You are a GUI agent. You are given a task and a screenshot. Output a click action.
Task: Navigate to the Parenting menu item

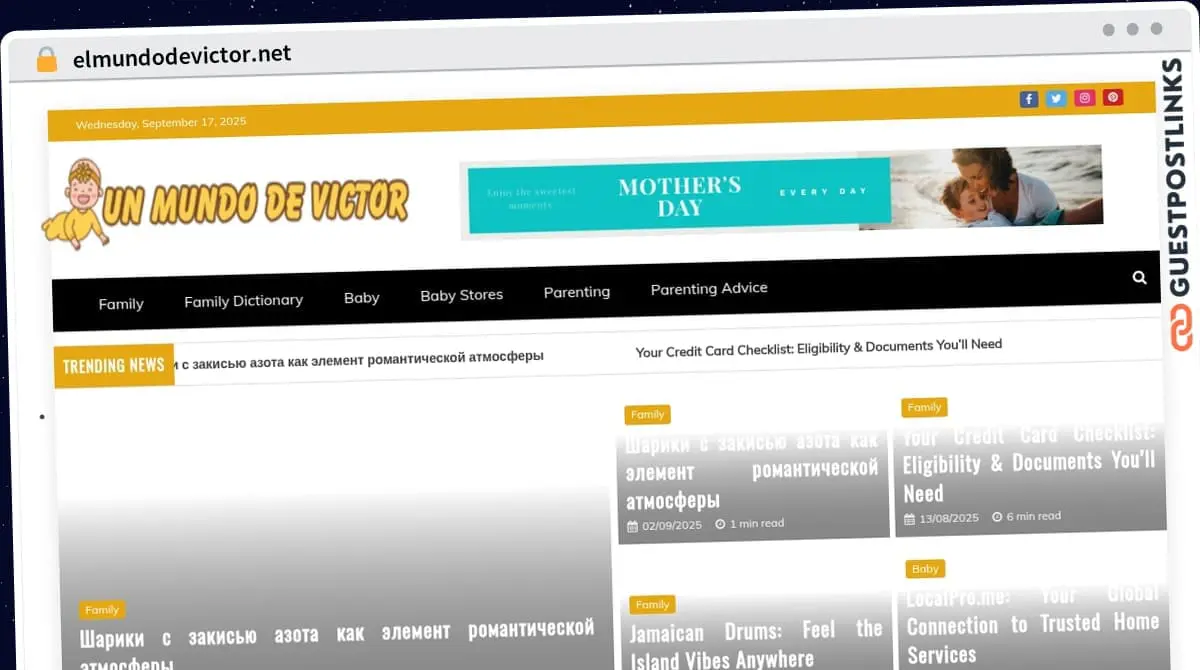[x=576, y=292]
